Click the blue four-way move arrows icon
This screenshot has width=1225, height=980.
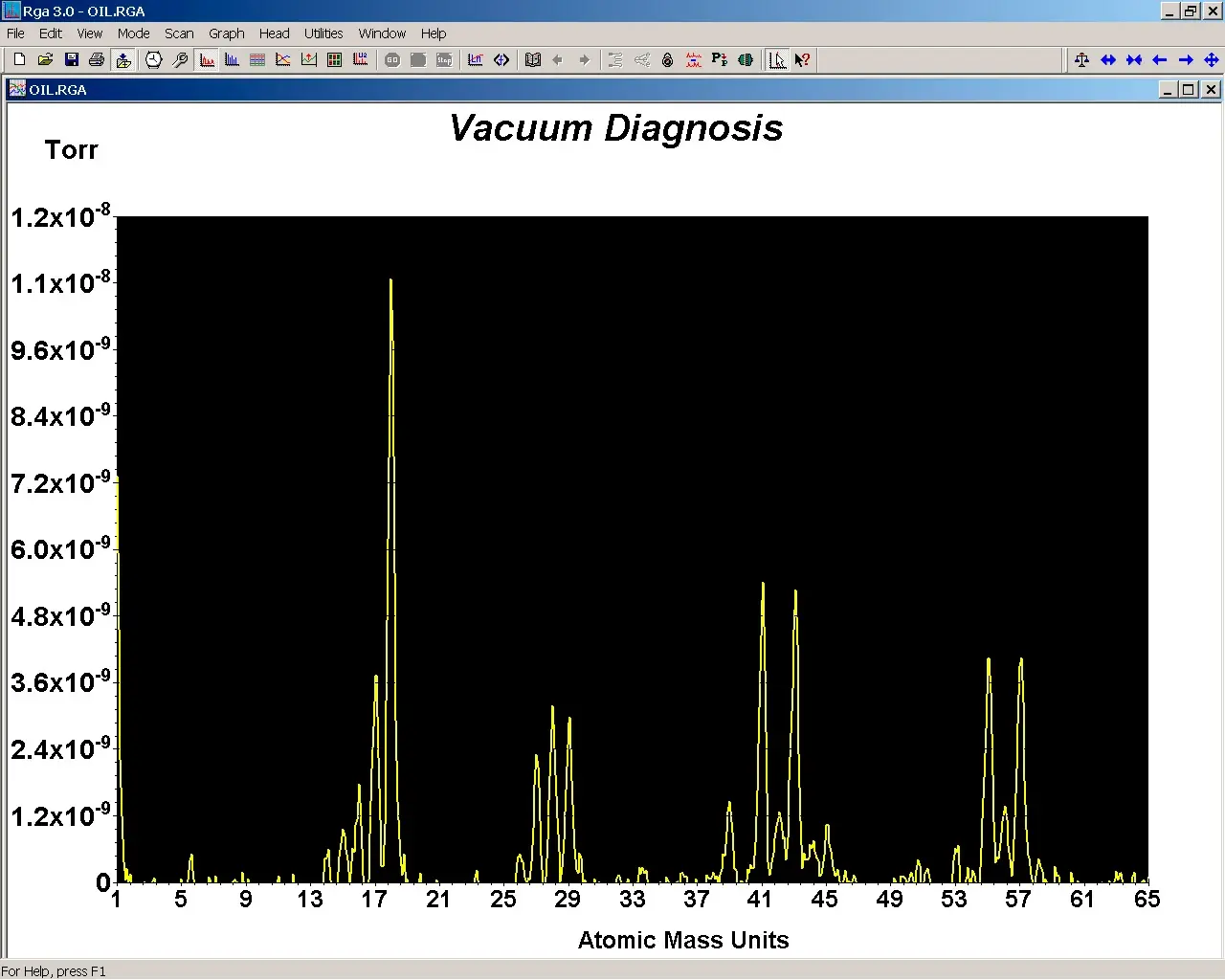click(x=1212, y=60)
